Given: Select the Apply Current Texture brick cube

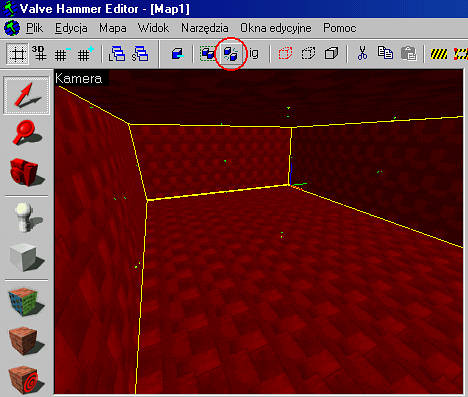Looking at the screenshot, I should coord(26,340).
